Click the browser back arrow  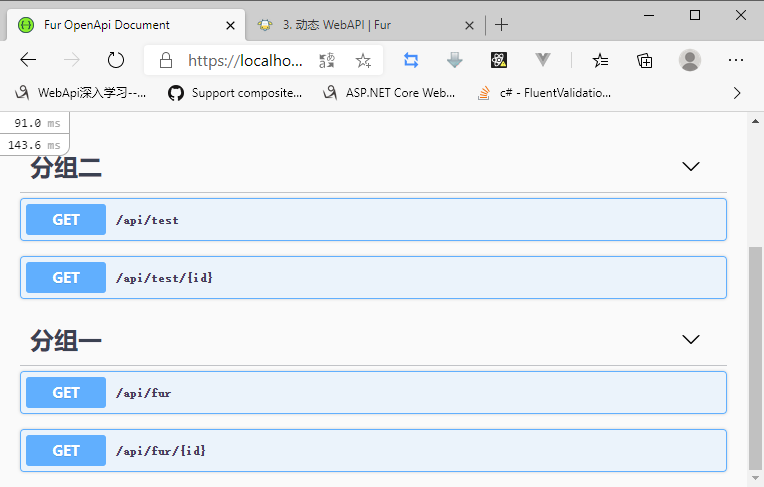[x=28, y=60]
